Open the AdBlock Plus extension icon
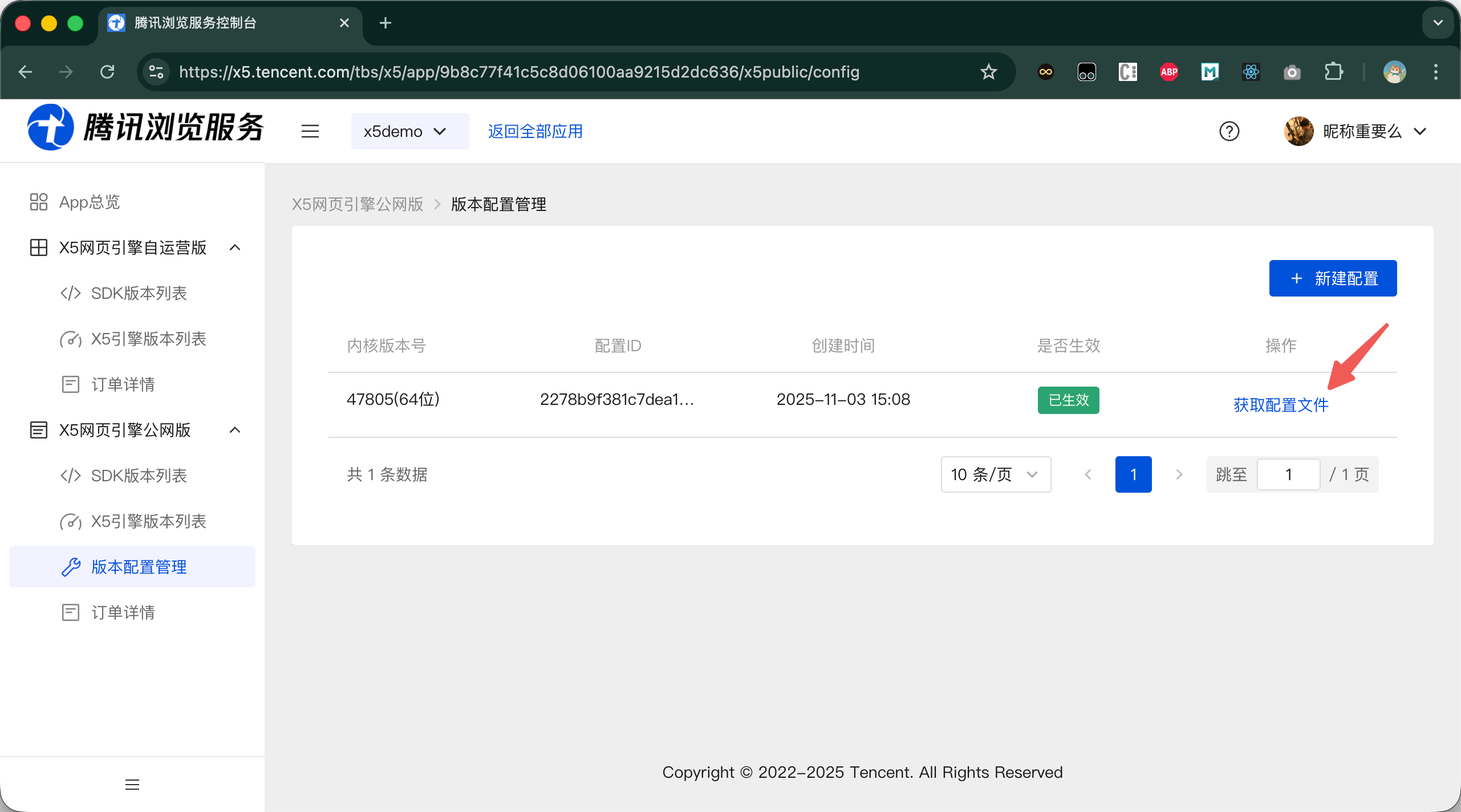Viewport: 1461px width, 812px height. 1168,72
